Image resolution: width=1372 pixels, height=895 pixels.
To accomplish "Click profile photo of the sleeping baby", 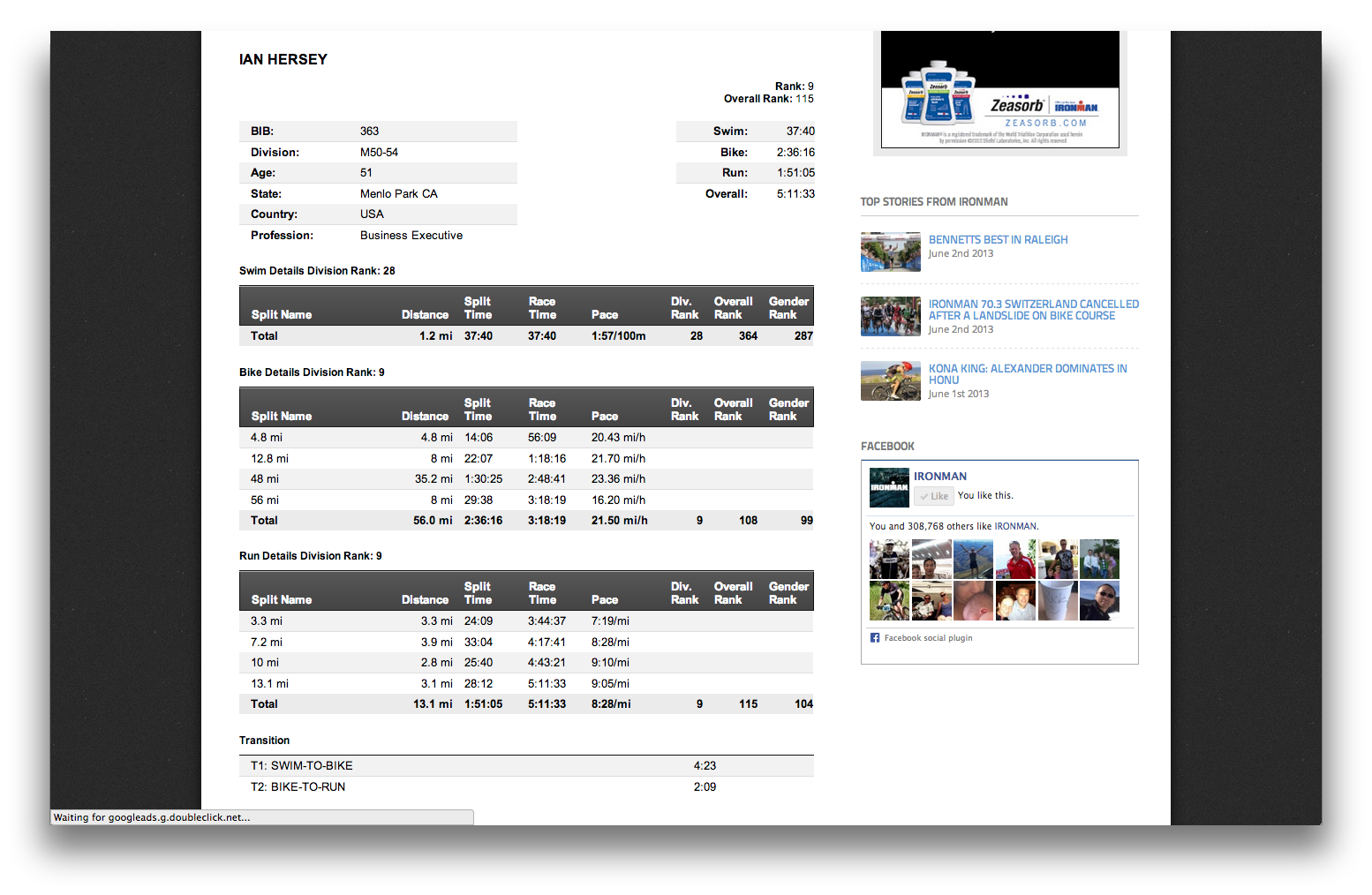I will (973, 600).
